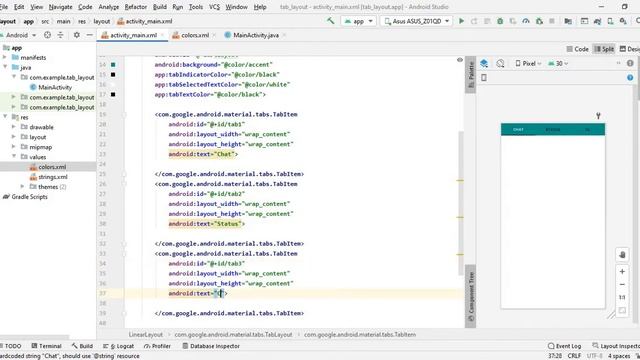Click the Make Project hammer icon
The width and height of the screenshot is (640, 360).
[x=331, y=21]
